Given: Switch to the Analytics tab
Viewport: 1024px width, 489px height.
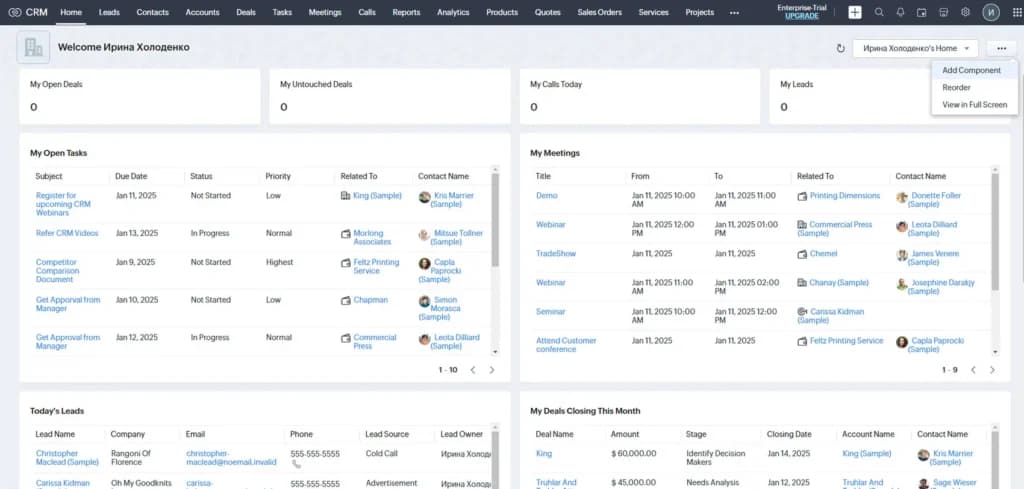Looking at the screenshot, I should point(453,12).
